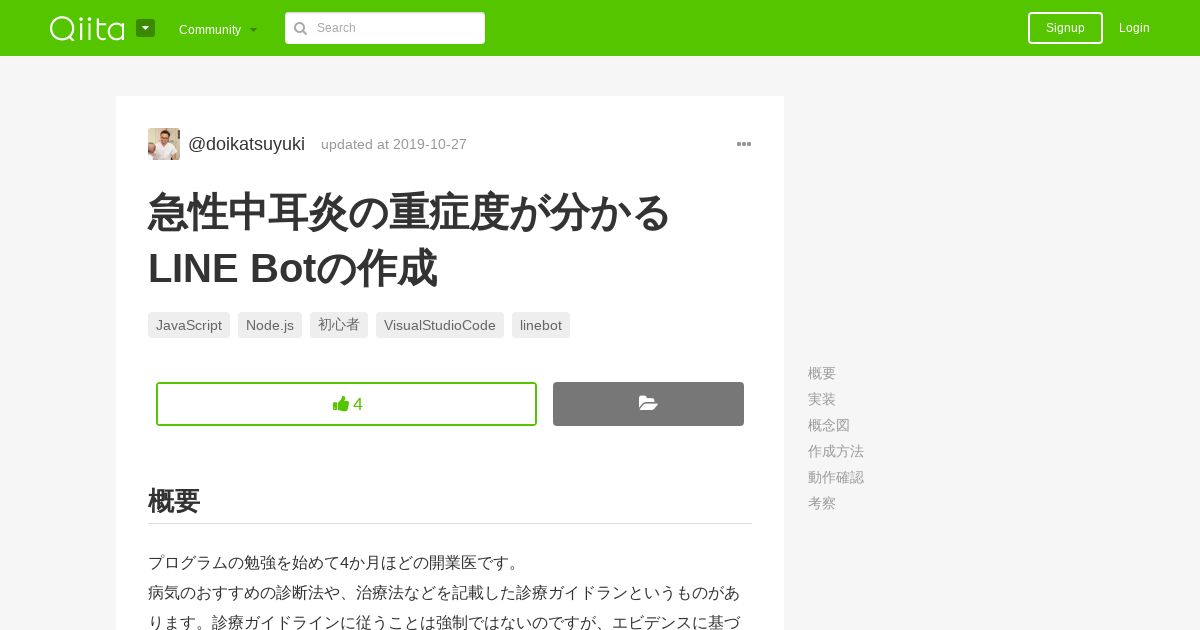Image resolution: width=1200 pixels, height=630 pixels.
Task: Jump to 考察 in table of contents
Action: (x=822, y=503)
